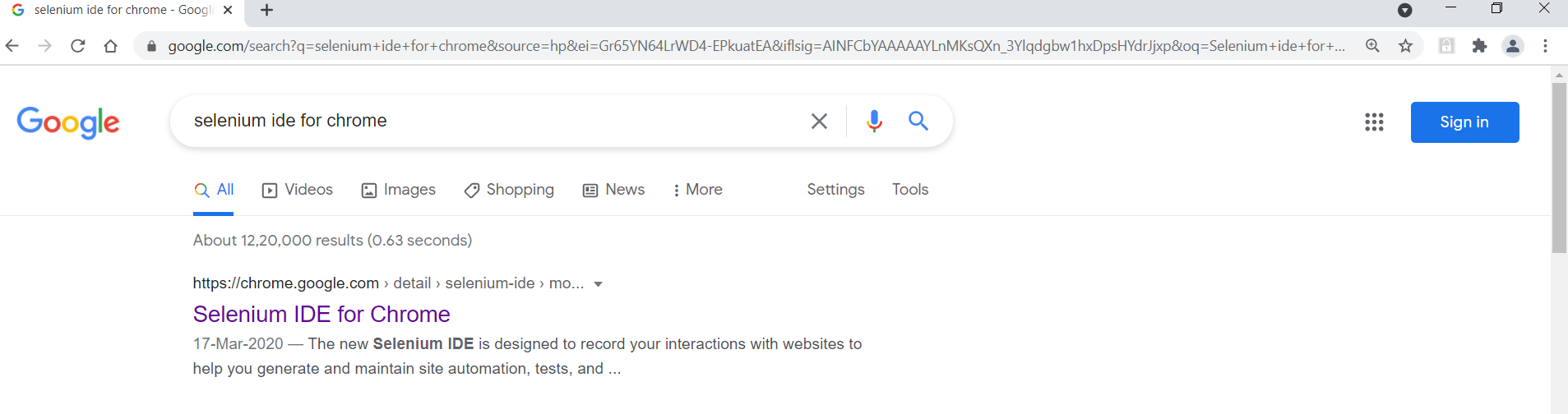Open the Selenium IDE for Chrome result
This screenshot has height=414, width=1568.
[x=321, y=315]
